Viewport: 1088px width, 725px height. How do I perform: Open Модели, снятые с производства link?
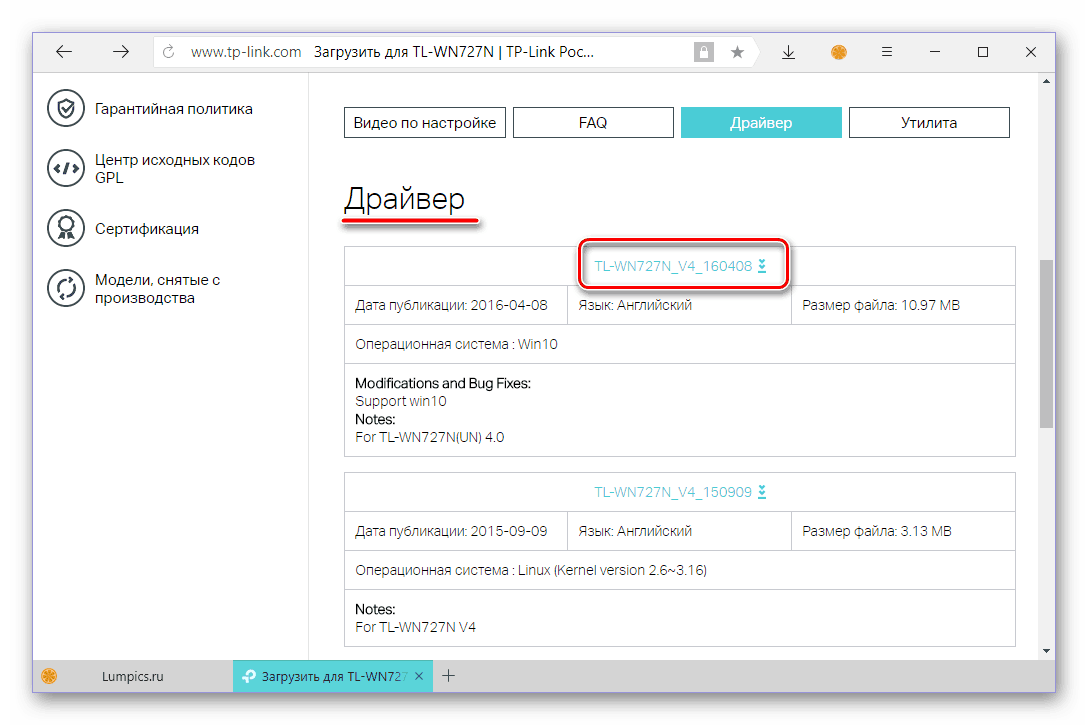tap(158, 289)
